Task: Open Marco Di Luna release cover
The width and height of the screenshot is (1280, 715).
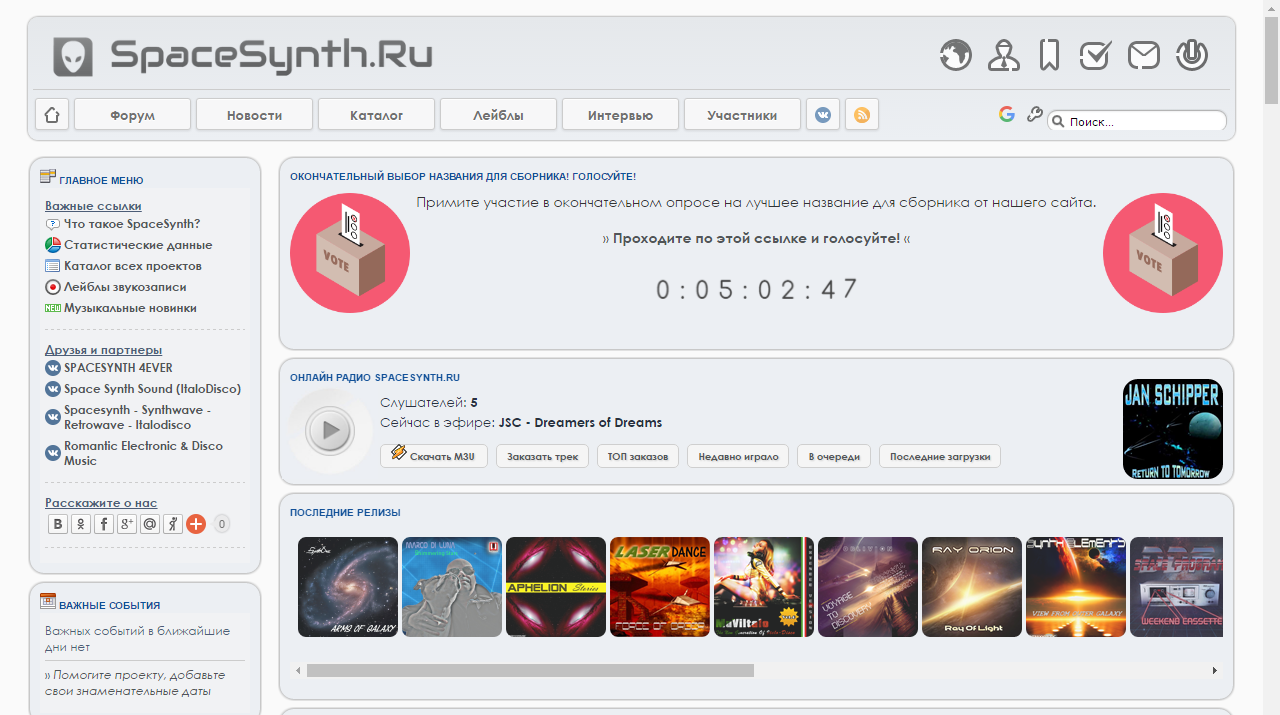Action: pyautogui.click(x=452, y=587)
